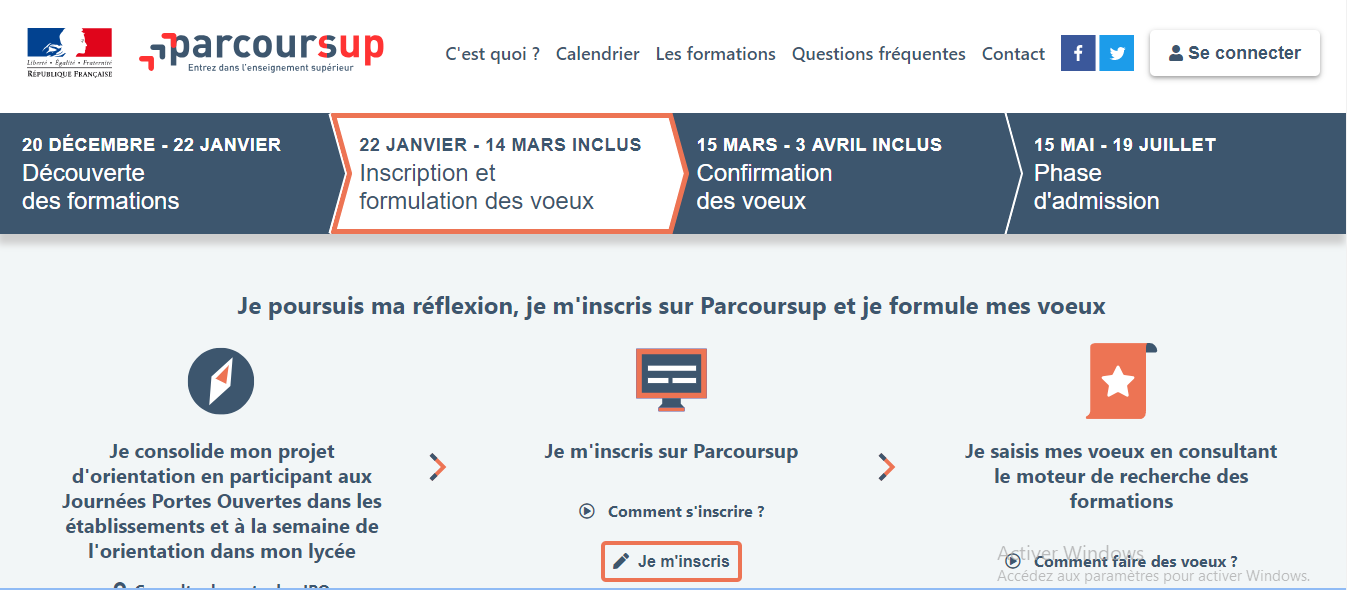Click the orange star document icon

(1121, 381)
